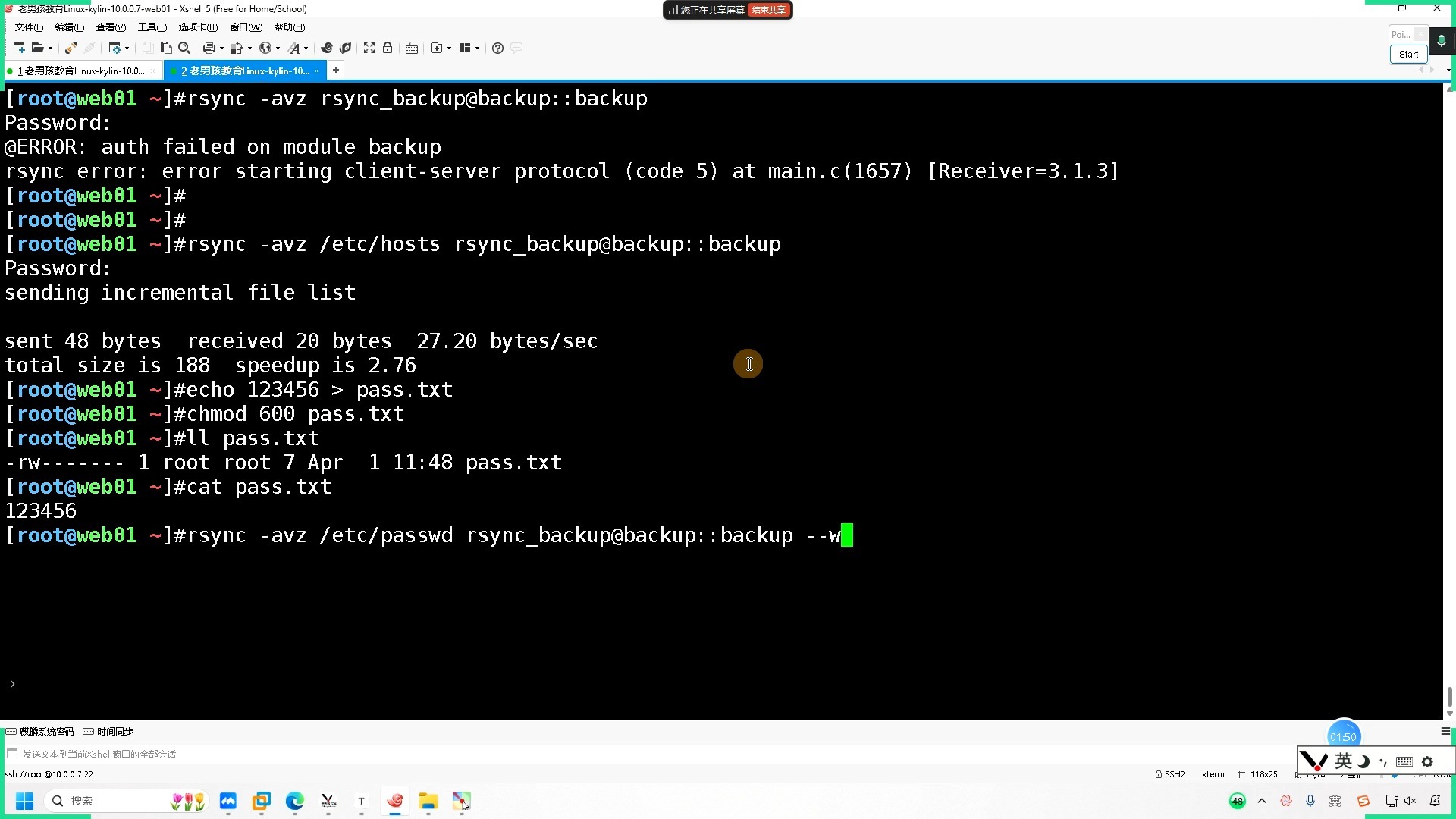Show hidden tray icons chevron
This screenshot has width=1456, height=819.
click(x=1262, y=801)
